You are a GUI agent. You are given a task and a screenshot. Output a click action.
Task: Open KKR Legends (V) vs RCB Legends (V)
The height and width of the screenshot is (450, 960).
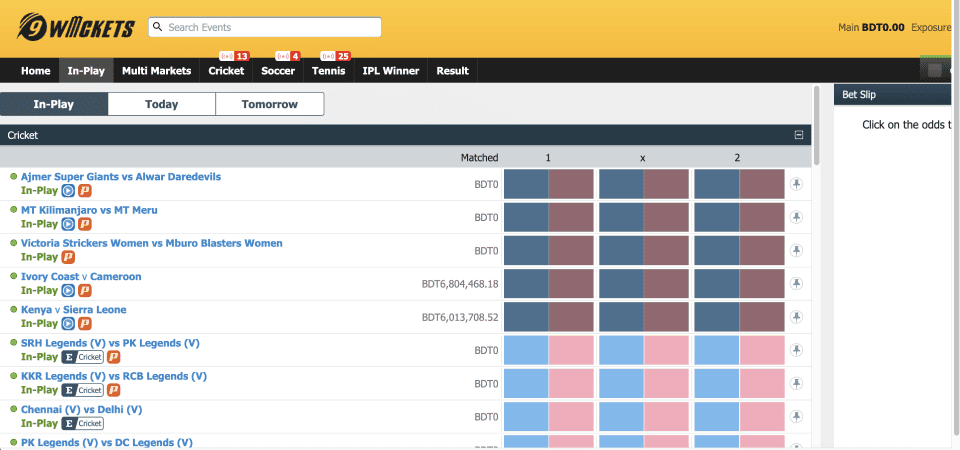tap(114, 376)
